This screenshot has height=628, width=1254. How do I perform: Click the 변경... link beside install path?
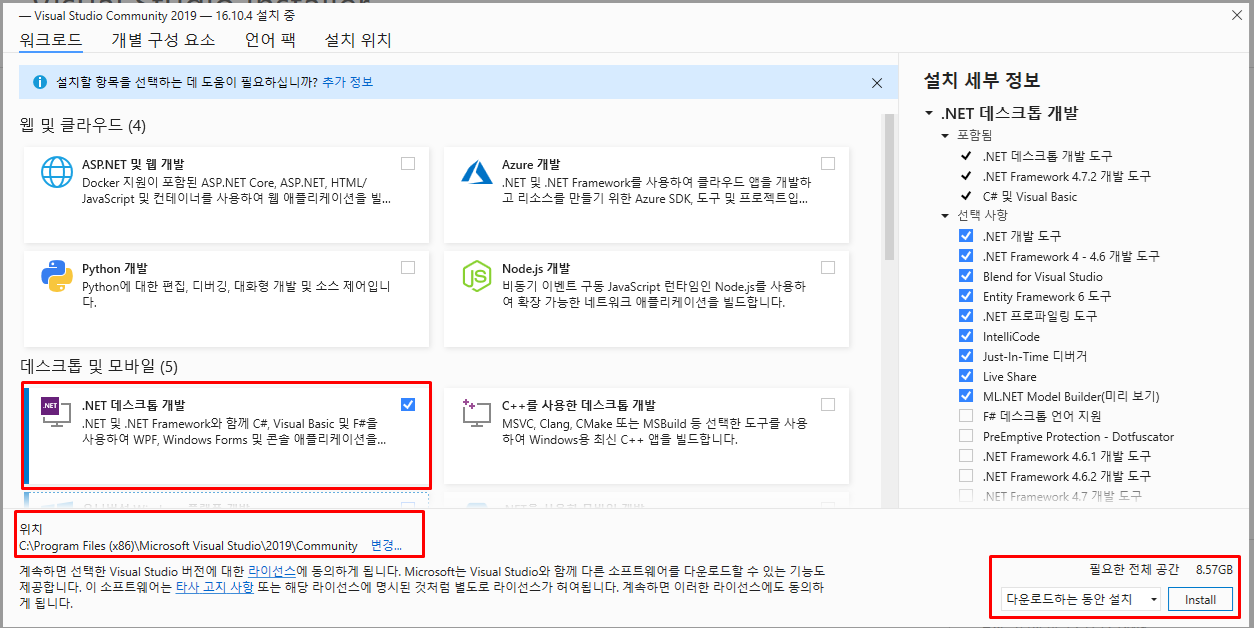[x=386, y=546]
